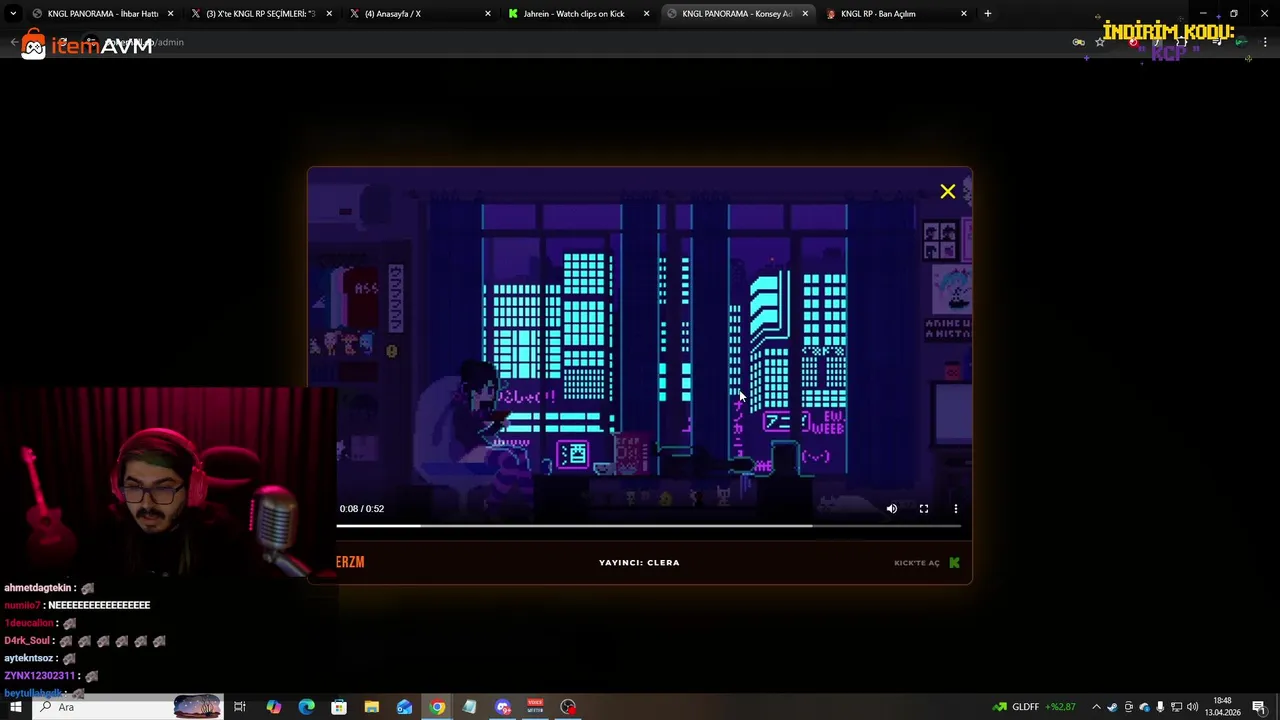
Task: Click the YAYINCI: CLERA label
Action: pyautogui.click(x=639, y=563)
